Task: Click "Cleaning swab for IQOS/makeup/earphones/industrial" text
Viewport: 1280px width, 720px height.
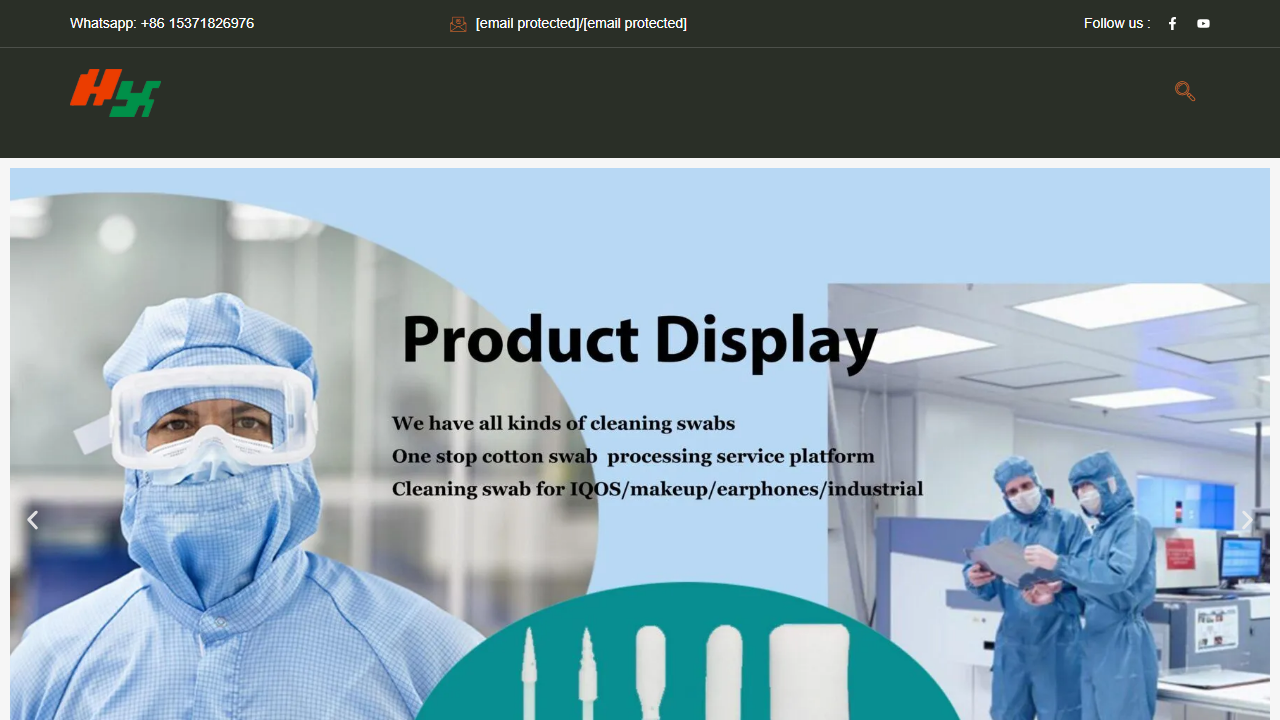Action: (x=657, y=489)
